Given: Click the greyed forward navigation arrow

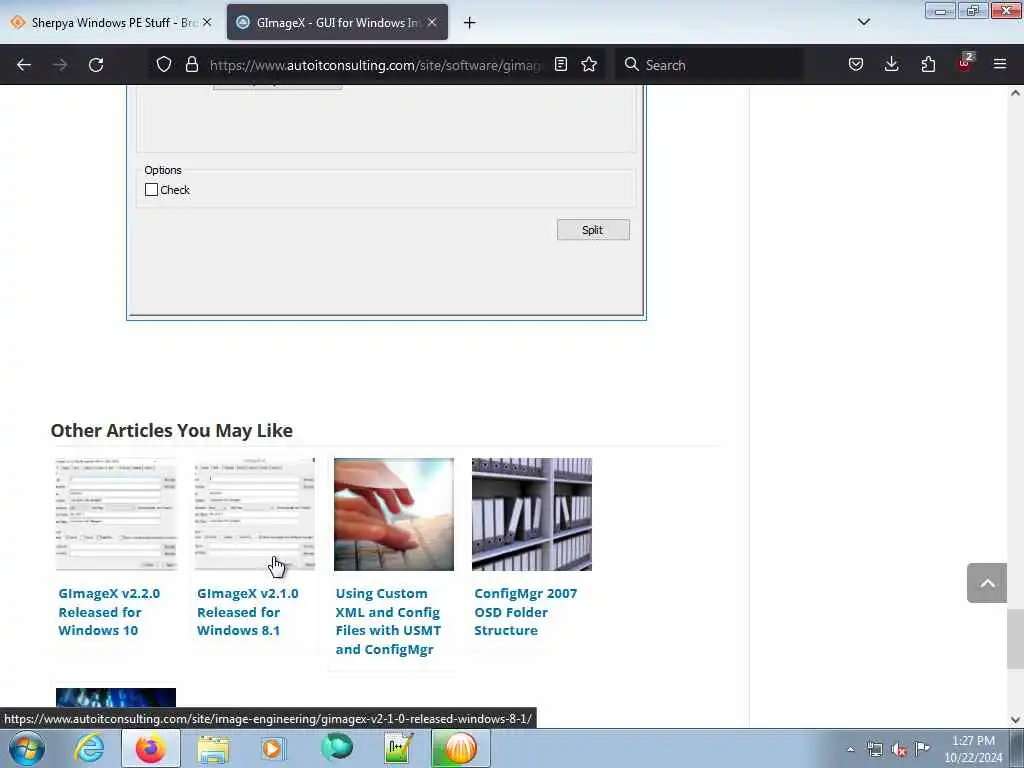Looking at the screenshot, I should tap(60, 65).
